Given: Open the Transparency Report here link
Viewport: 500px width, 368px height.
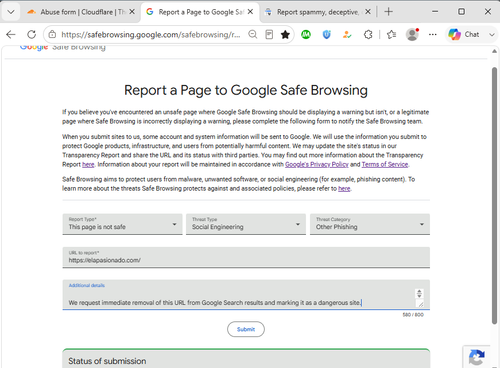Looking at the screenshot, I should 88,164.
